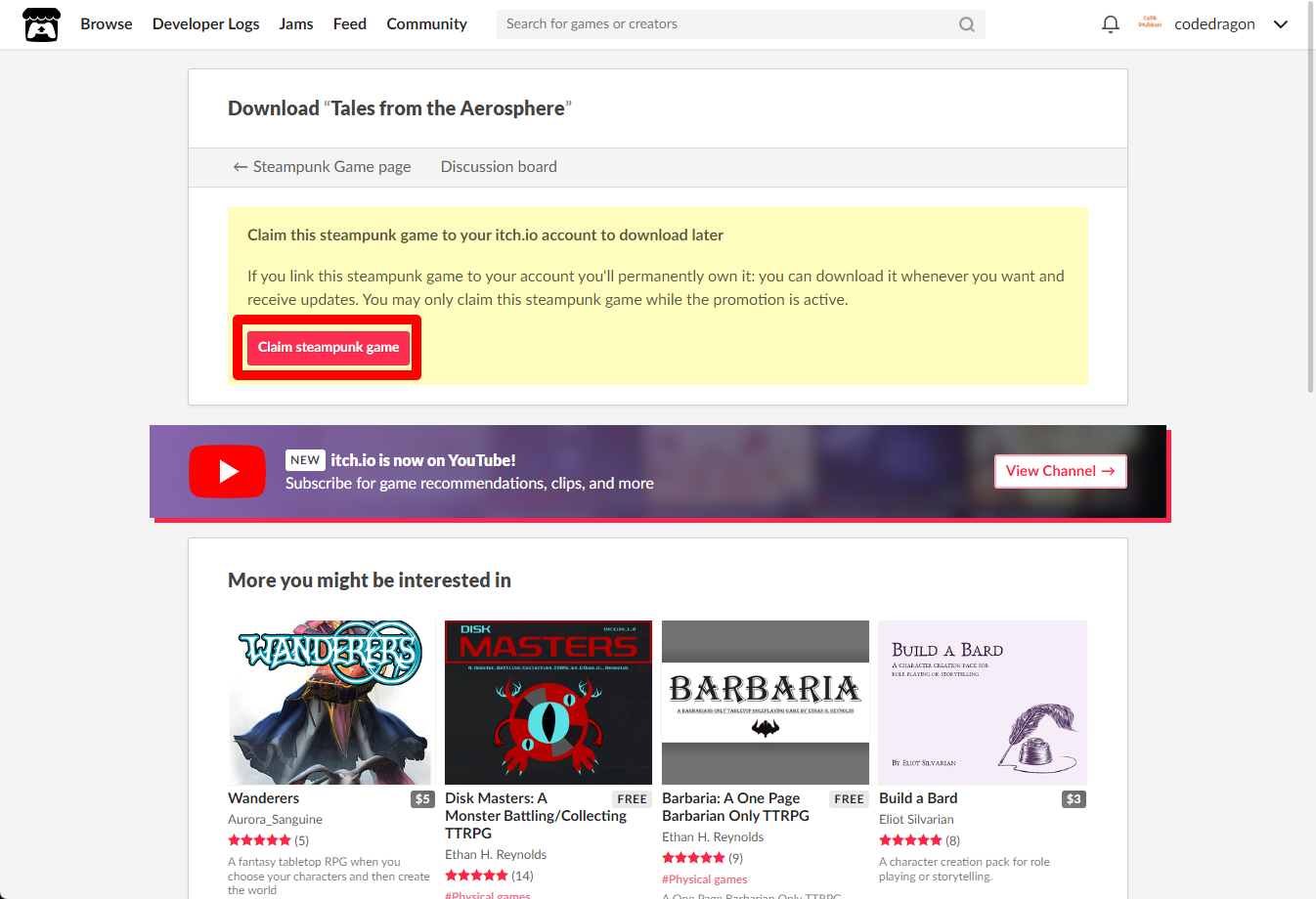Click Build a Bard star rating (8)
The height and width of the screenshot is (899, 1316).
pos(919,840)
